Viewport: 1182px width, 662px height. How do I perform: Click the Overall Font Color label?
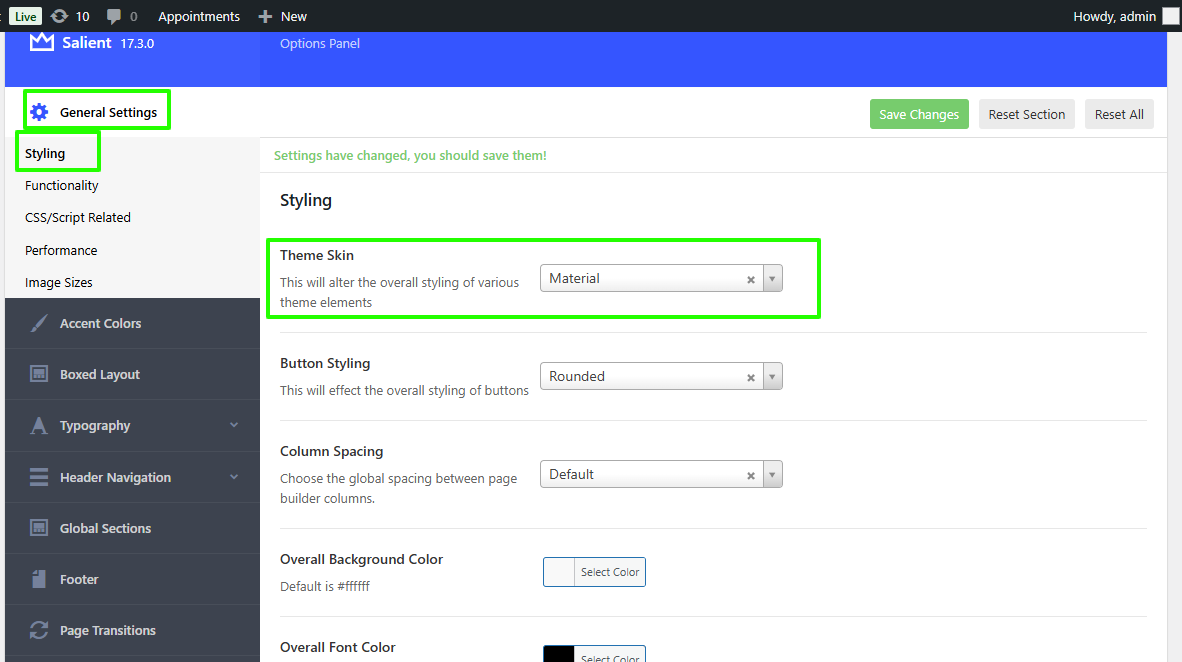(x=338, y=647)
